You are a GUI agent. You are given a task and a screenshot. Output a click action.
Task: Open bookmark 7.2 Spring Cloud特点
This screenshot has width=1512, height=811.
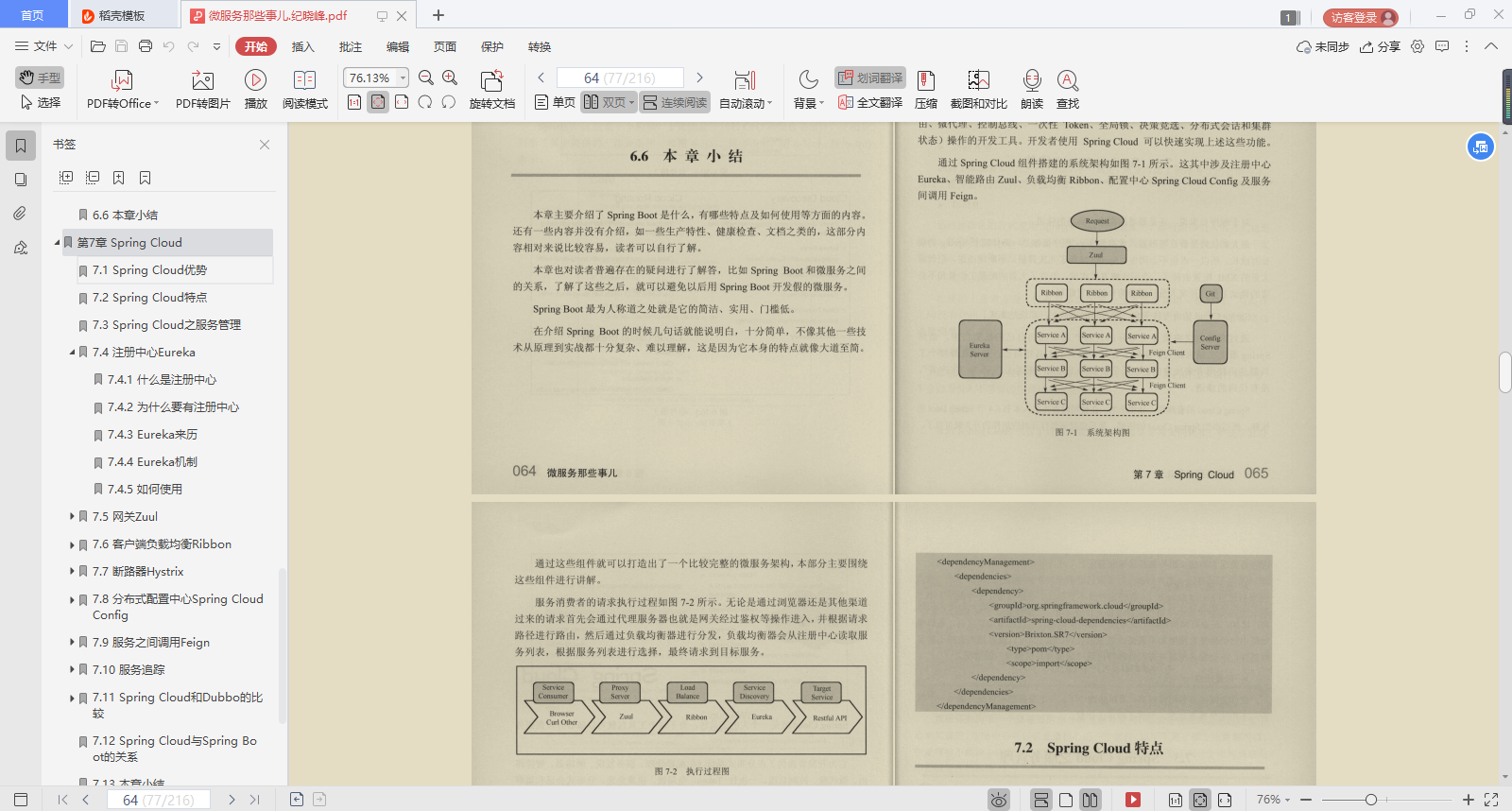[x=149, y=298]
